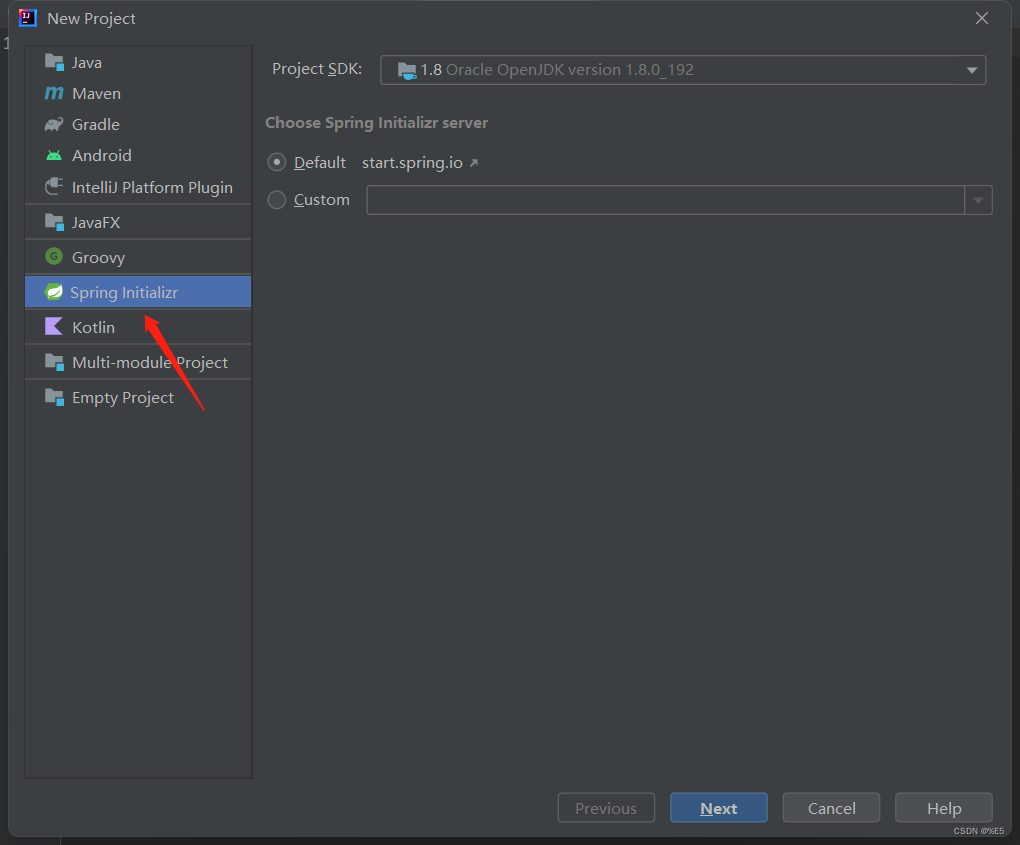Viewport: 1020px width, 845px height.
Task: Click the Multi-module Project folder icon
Action: click(54, 362)
